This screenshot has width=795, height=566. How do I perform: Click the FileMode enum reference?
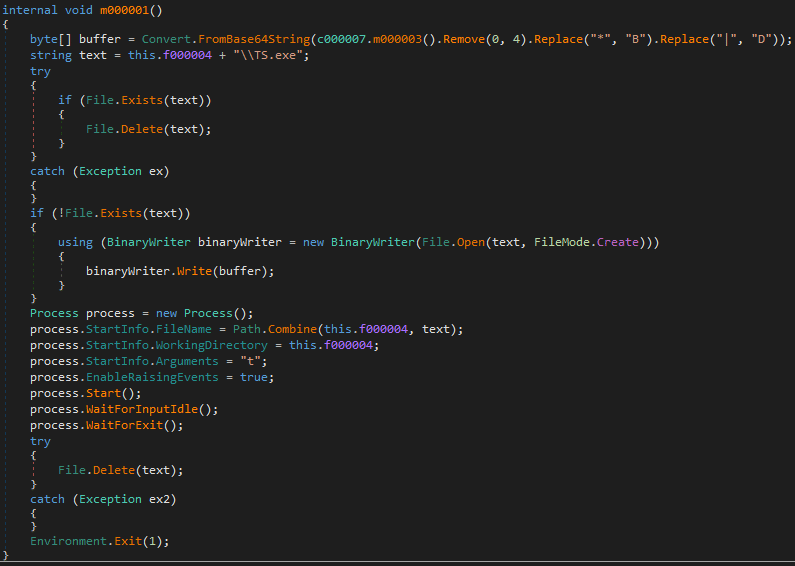coord(562,242)
